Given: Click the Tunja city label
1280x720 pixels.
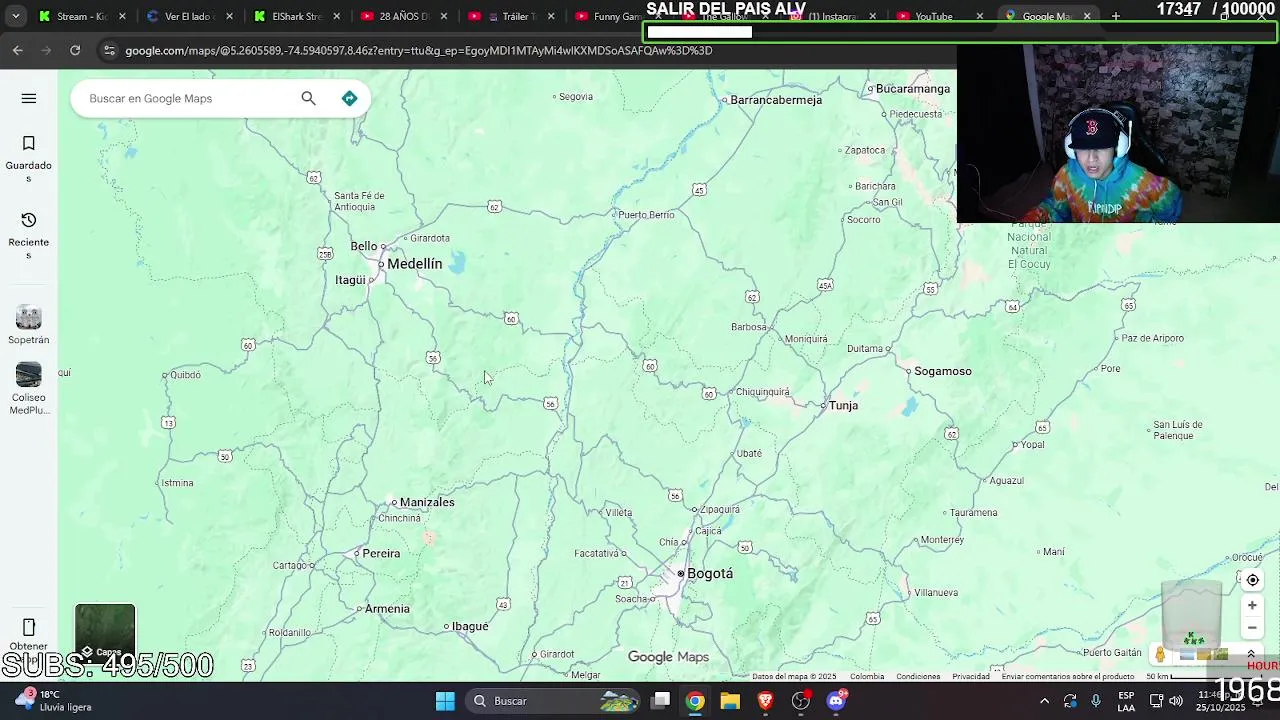Looking at the screenshot, I should [843, 405].
